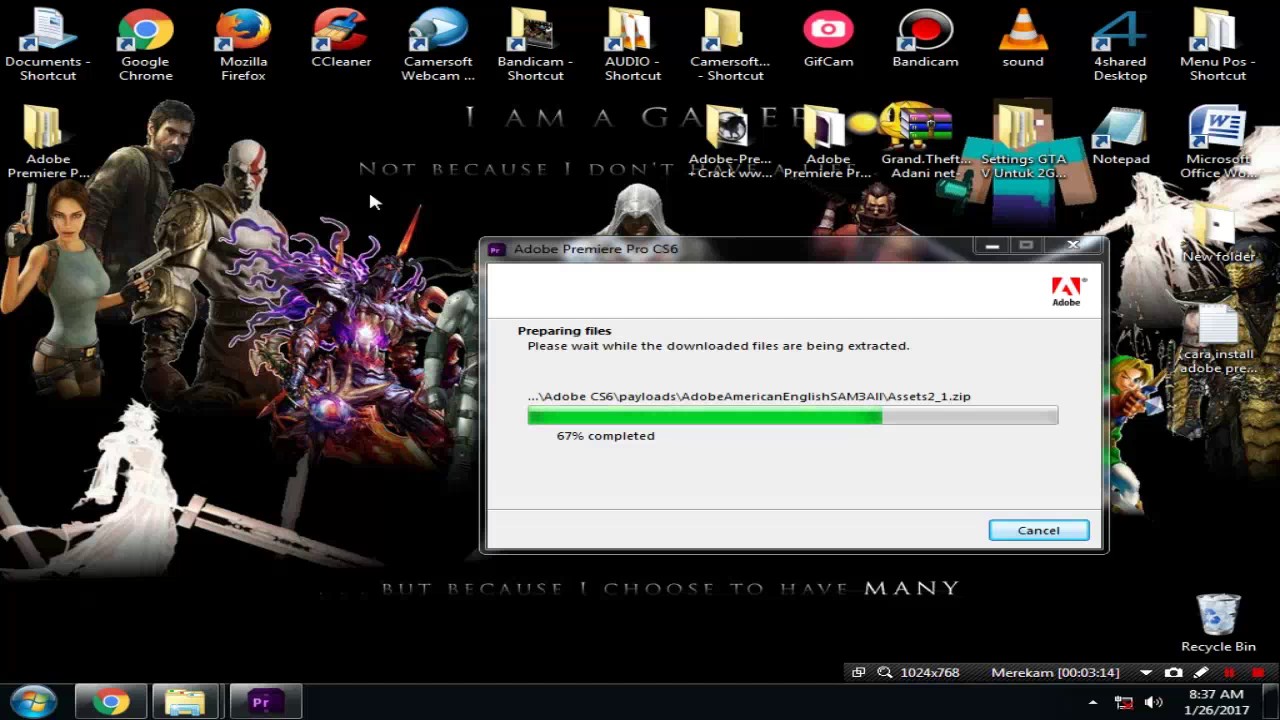The image size is (1280, 720).
Task: Open Documents shortcut on the desktop
Action: (47, 45)
